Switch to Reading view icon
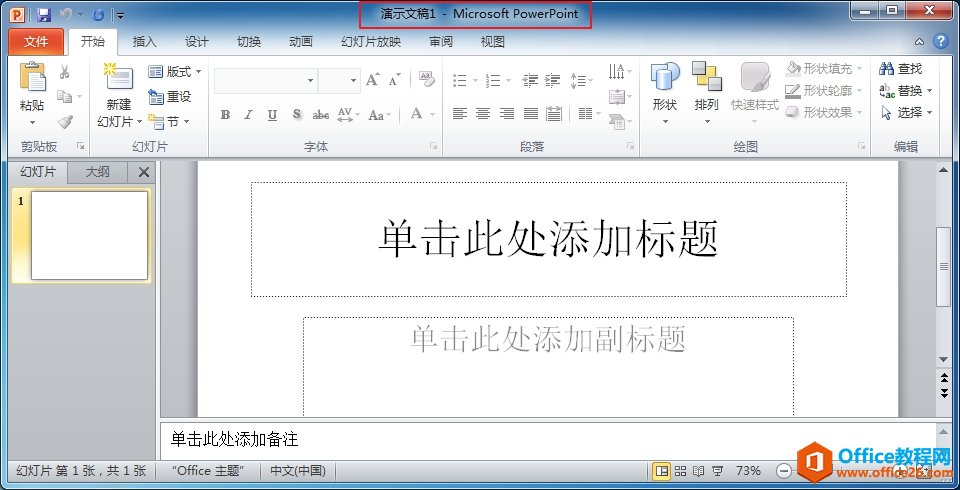This screenshot has height=490, width=960. 699,471
